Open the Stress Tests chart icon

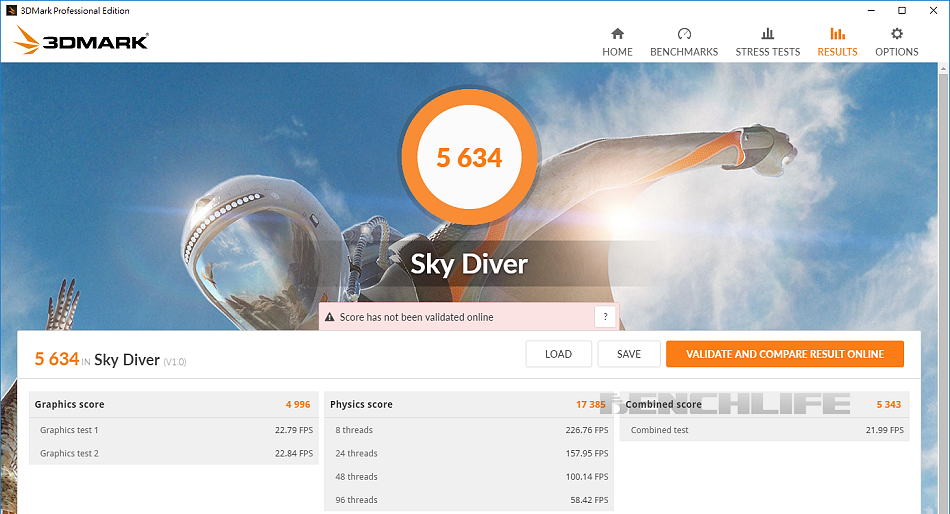(x=768, y=33)
